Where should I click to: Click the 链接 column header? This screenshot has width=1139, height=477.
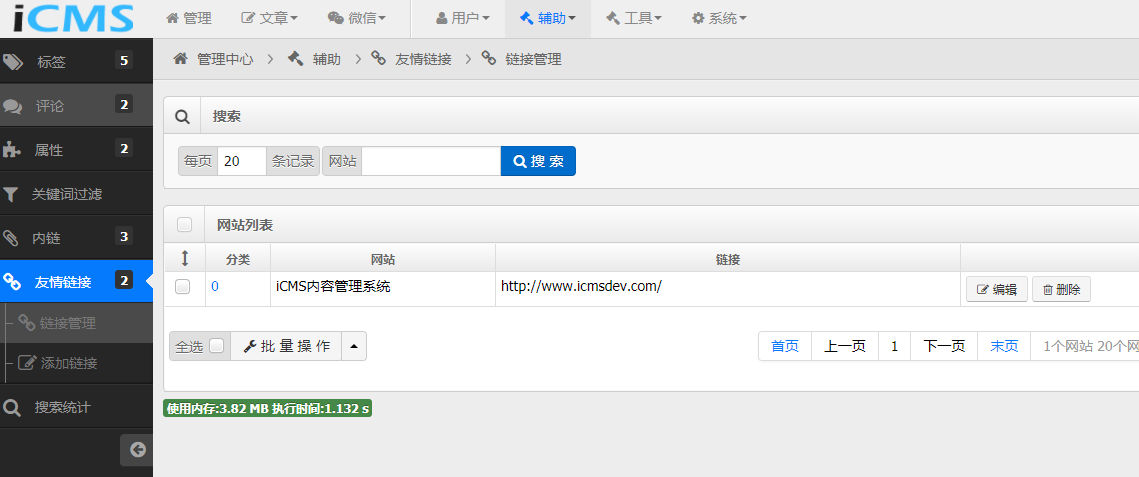point(728,259)
